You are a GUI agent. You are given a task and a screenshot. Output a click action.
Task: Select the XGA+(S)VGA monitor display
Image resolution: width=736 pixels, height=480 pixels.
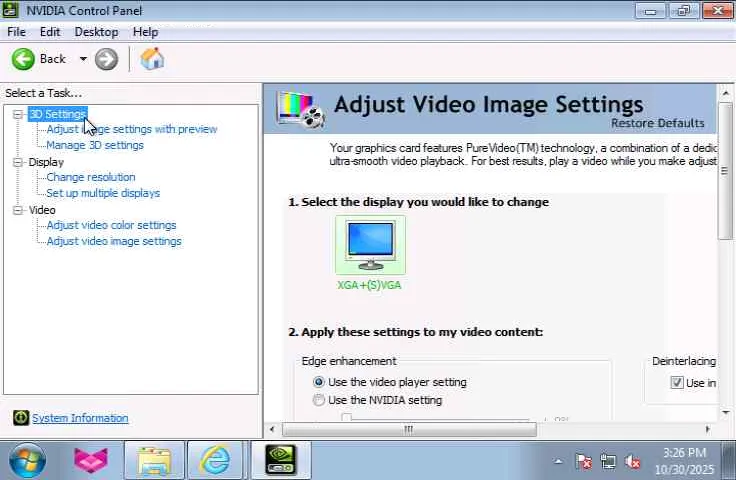[x=370, y=245]
